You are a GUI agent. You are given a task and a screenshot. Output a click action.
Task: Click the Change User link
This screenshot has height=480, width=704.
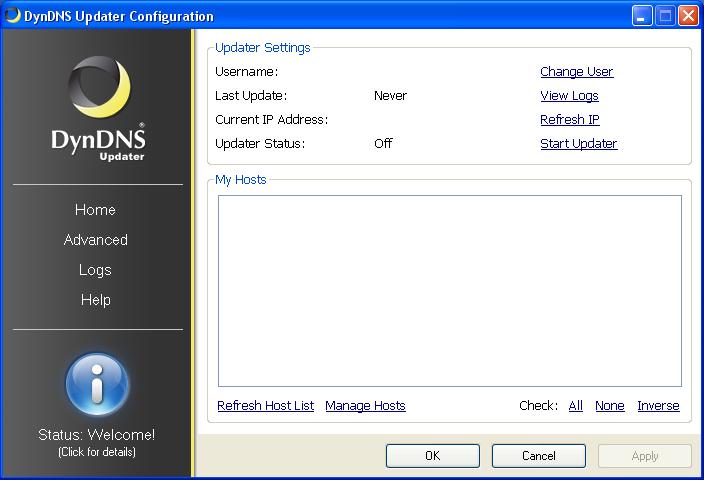[x=576, y=71]
